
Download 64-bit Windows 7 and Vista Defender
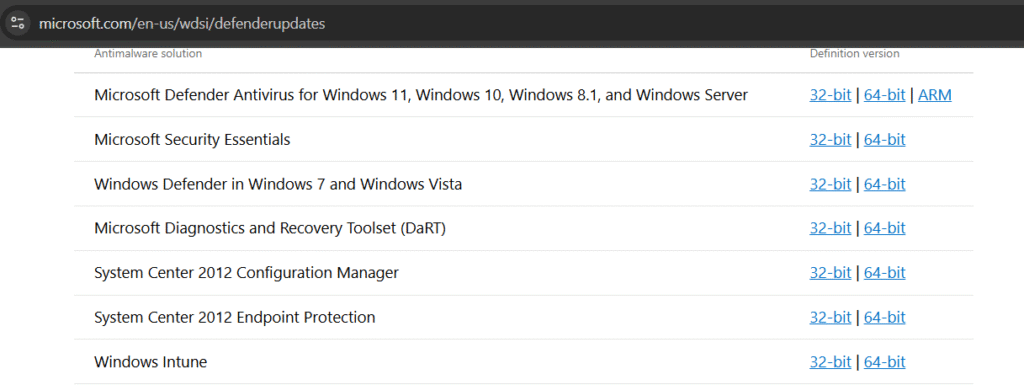pyautogui.click(x=884, y=184)
